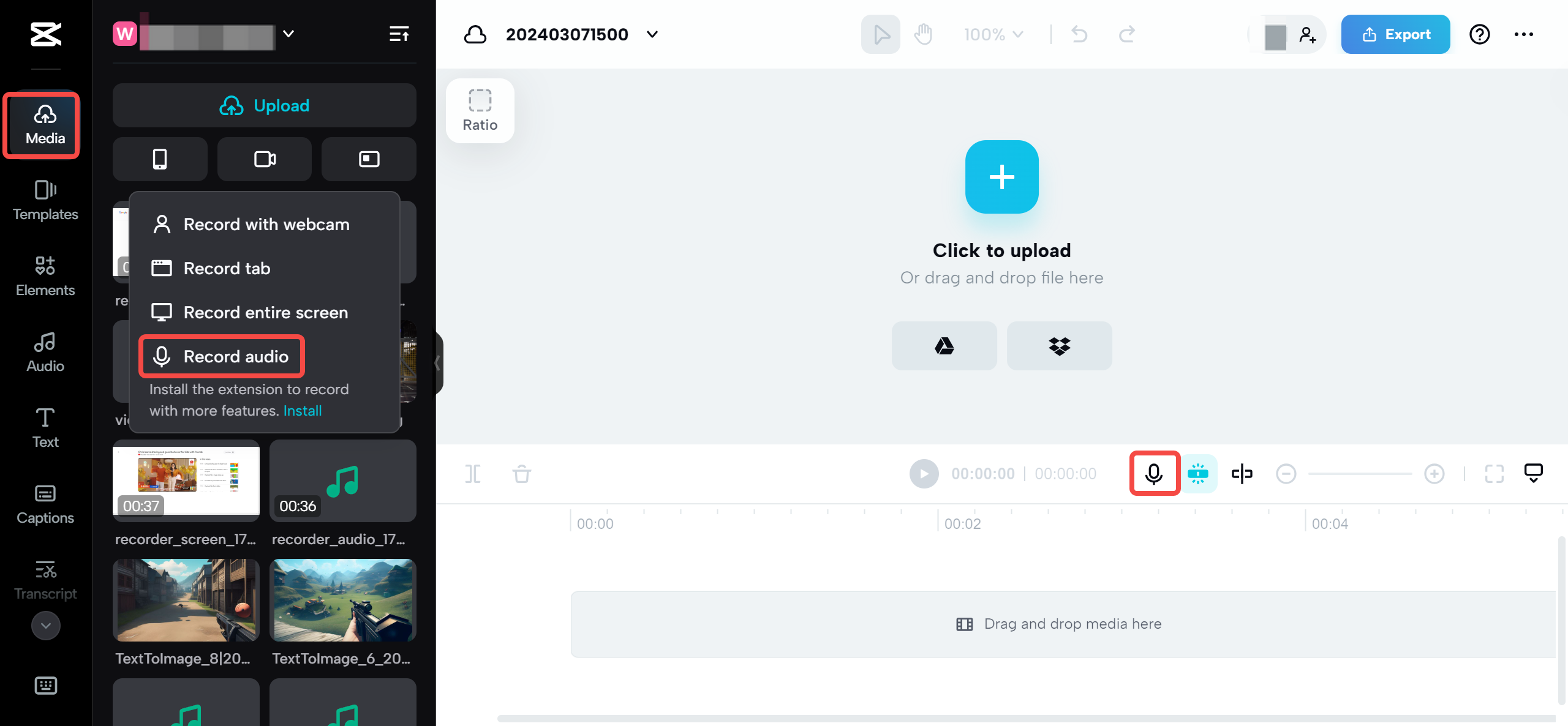Click the Upload button to add media

[x=264, y=105]
